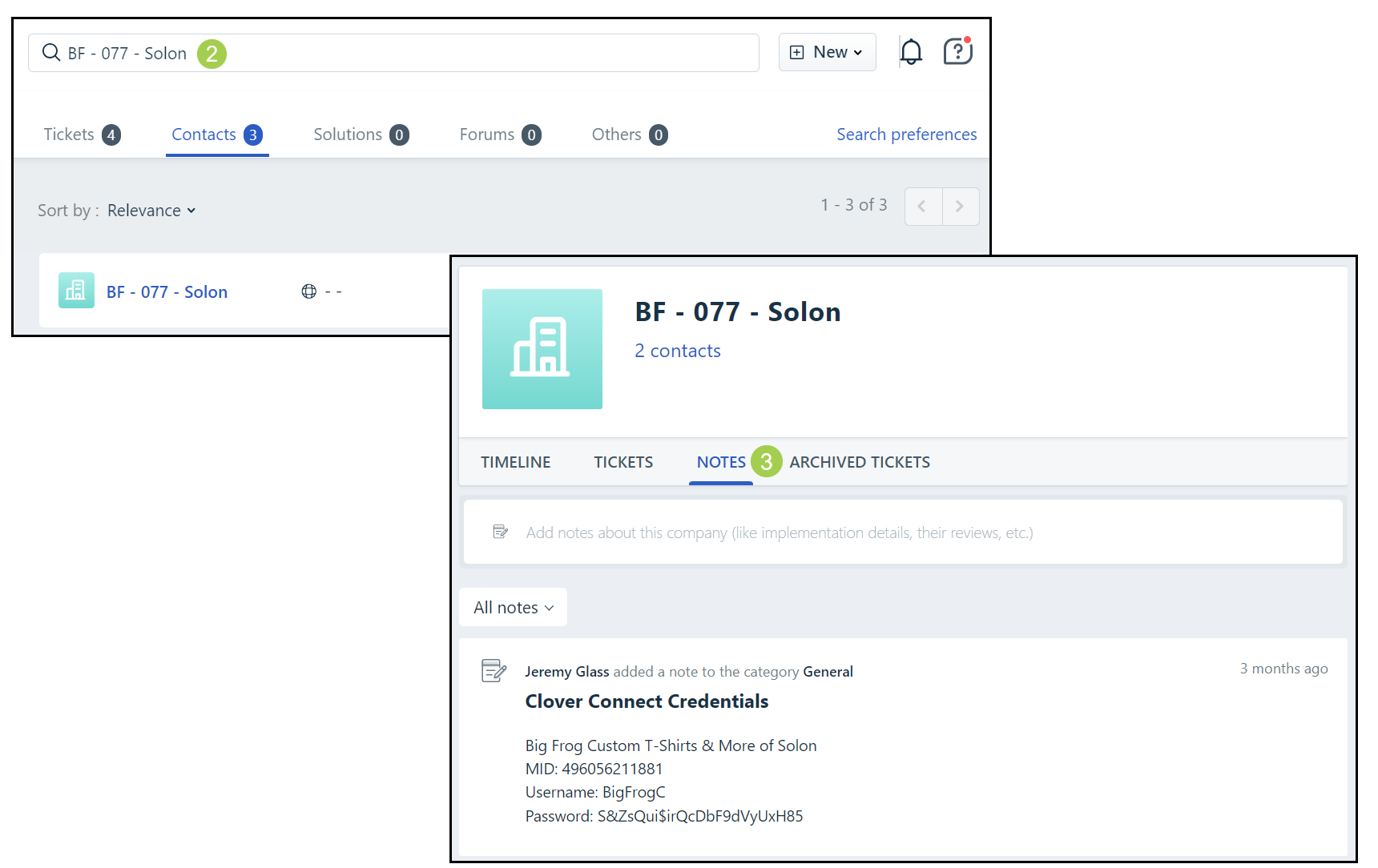
Task: Click the note edit icon in add-note box
Action: tap(501, 532)
